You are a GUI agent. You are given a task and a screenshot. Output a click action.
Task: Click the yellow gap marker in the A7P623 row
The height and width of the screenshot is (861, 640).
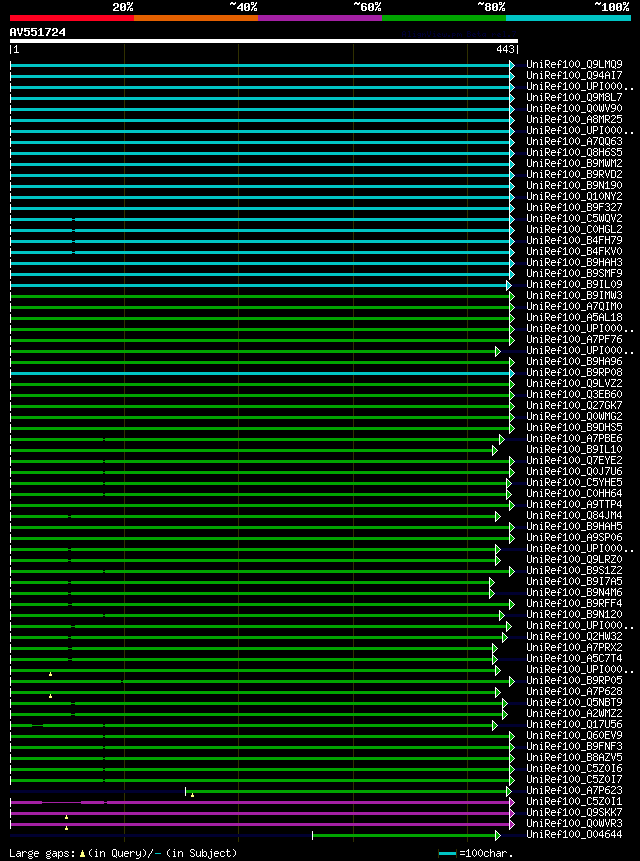pyautogui.click(x=192, y=795)
